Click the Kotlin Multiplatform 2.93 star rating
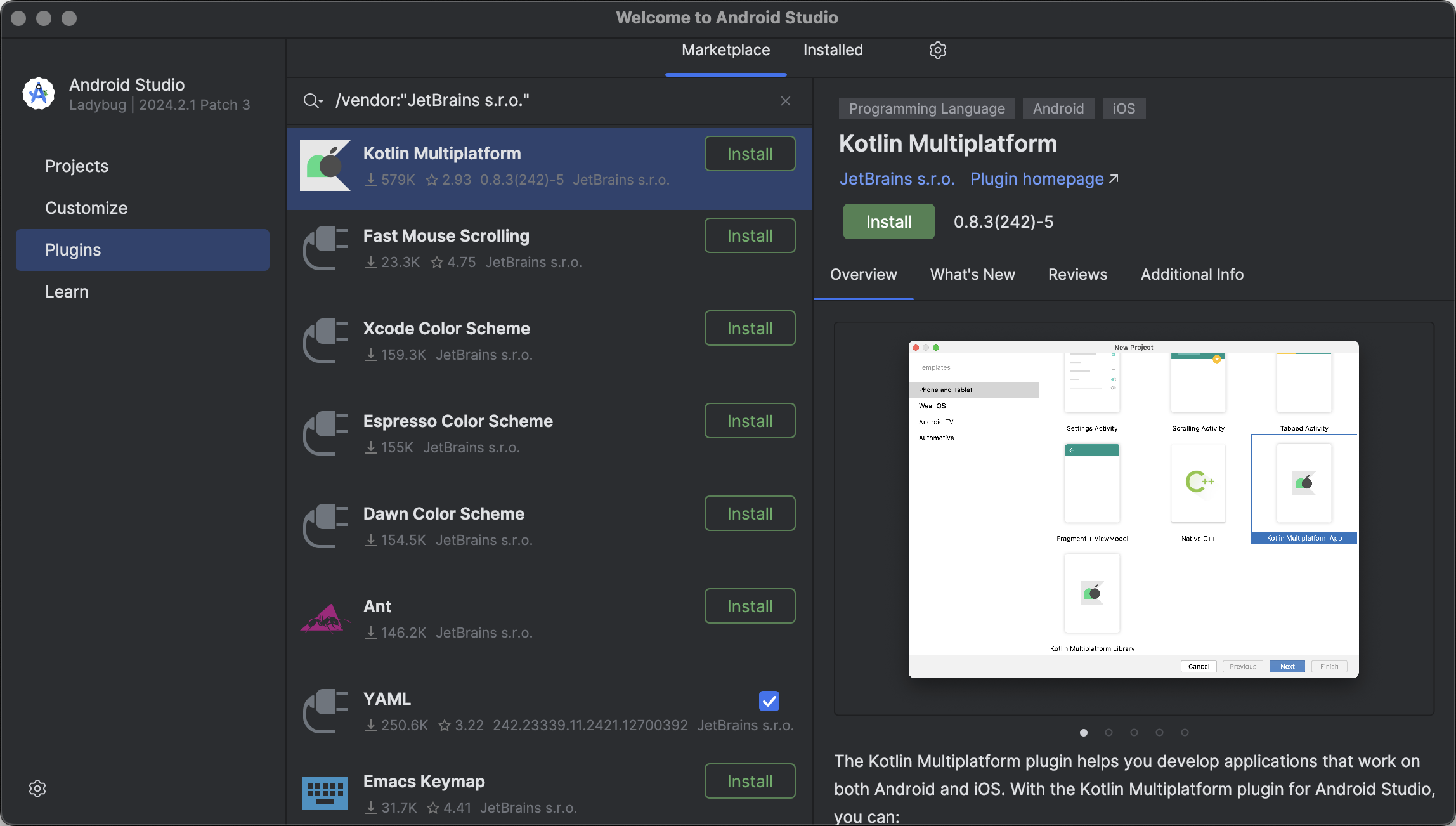1456x826 pixels. [x=448, y=180]
